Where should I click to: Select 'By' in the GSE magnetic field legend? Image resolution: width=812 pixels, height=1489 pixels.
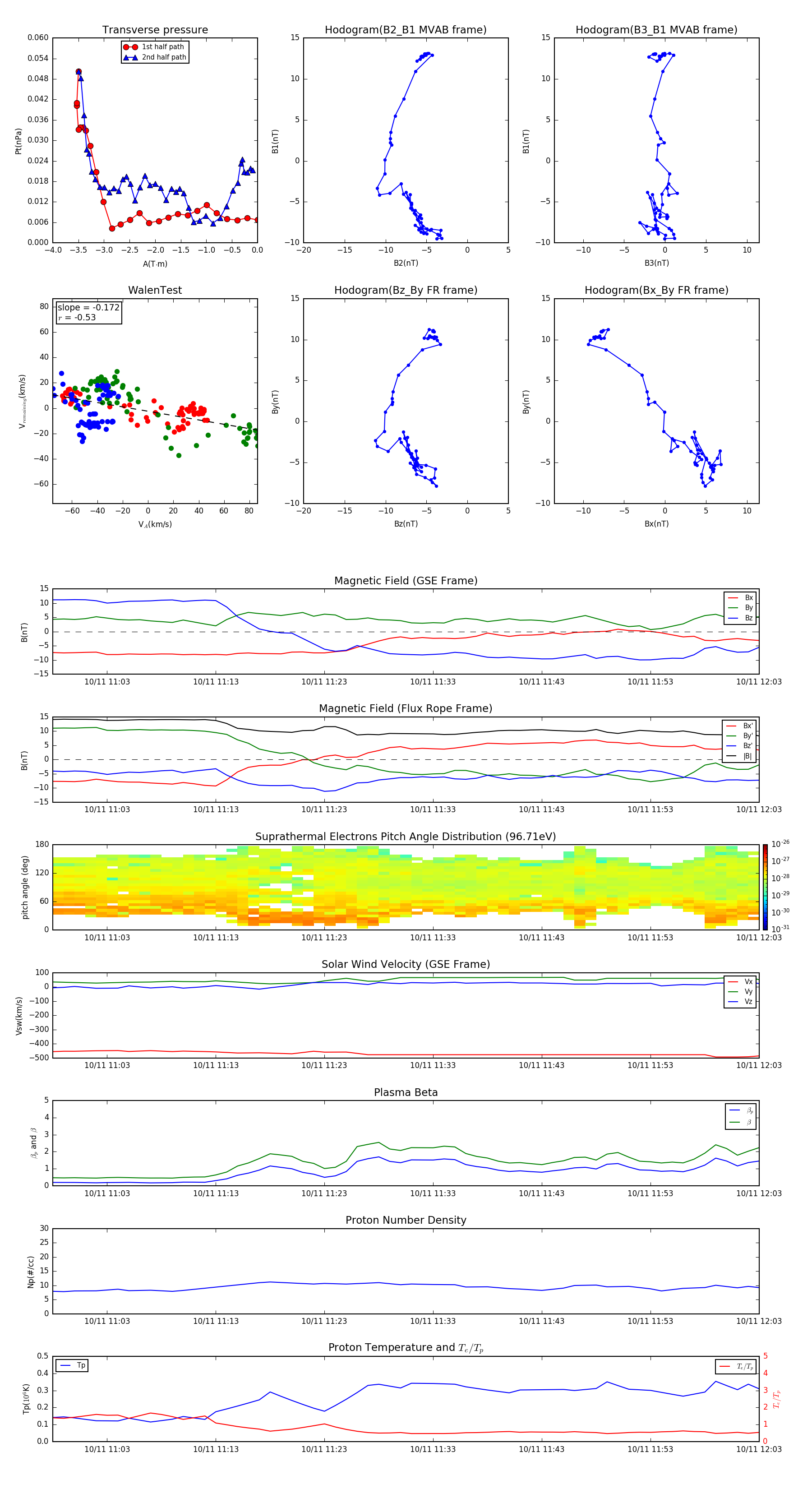[741, 607]
